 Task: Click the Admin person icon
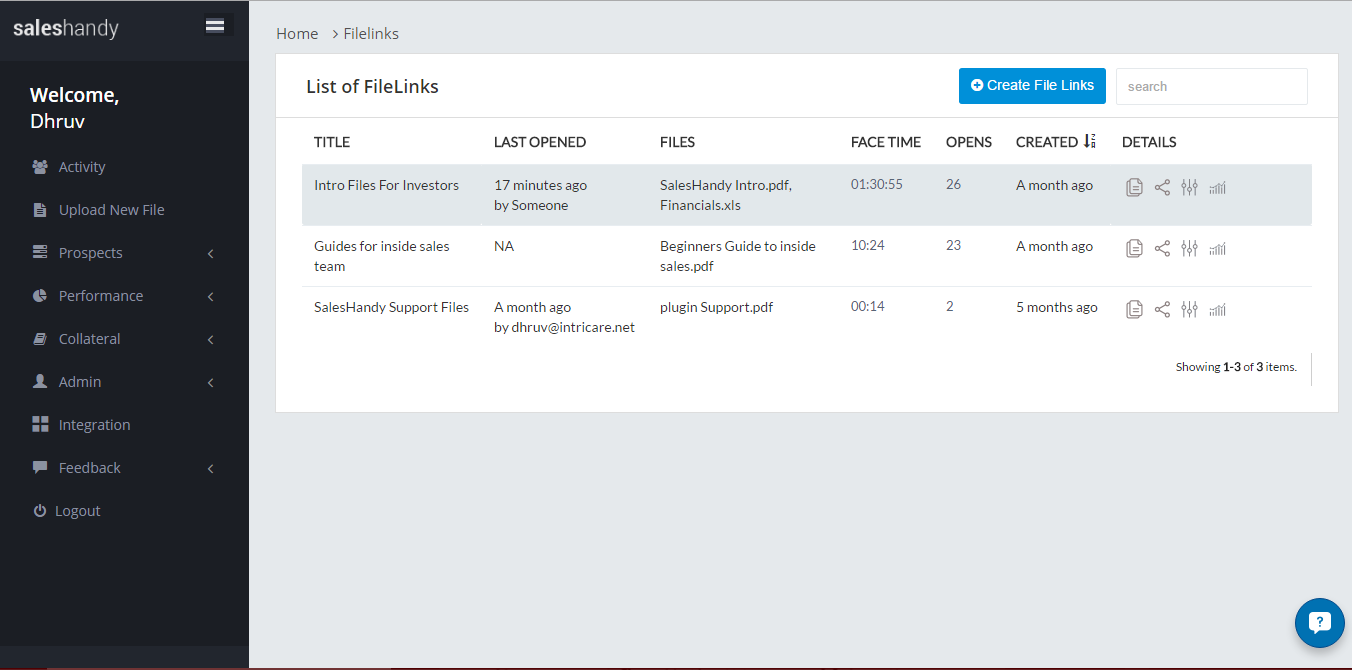pyautogui.click(x=40, y=382)
